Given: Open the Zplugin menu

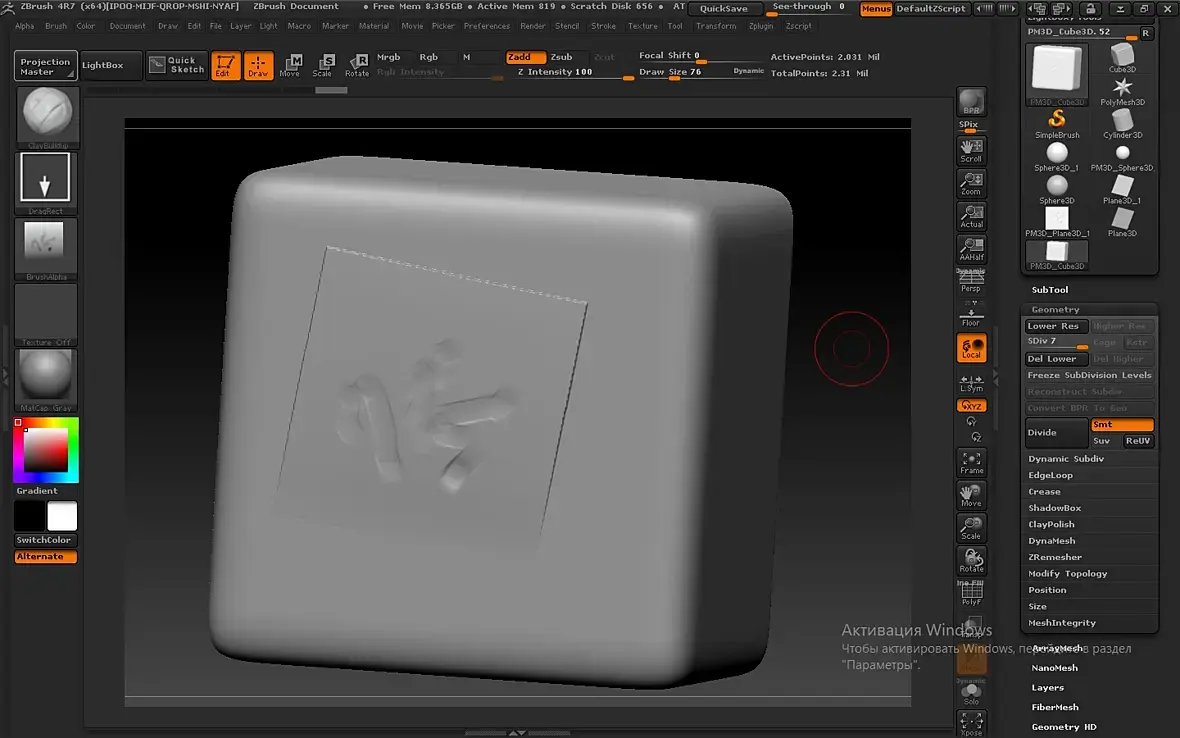Looking at the screenshot, I should click(761, 26).
